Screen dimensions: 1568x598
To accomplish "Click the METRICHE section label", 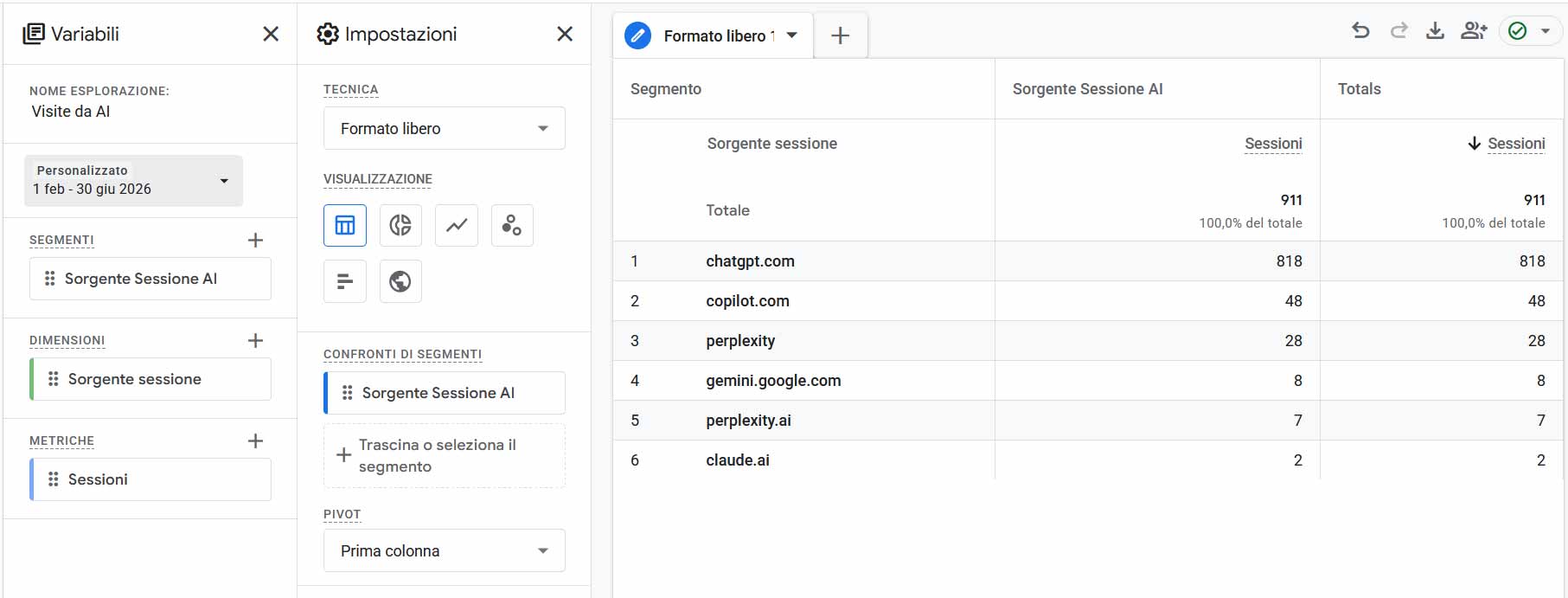I will coord(61,440).
